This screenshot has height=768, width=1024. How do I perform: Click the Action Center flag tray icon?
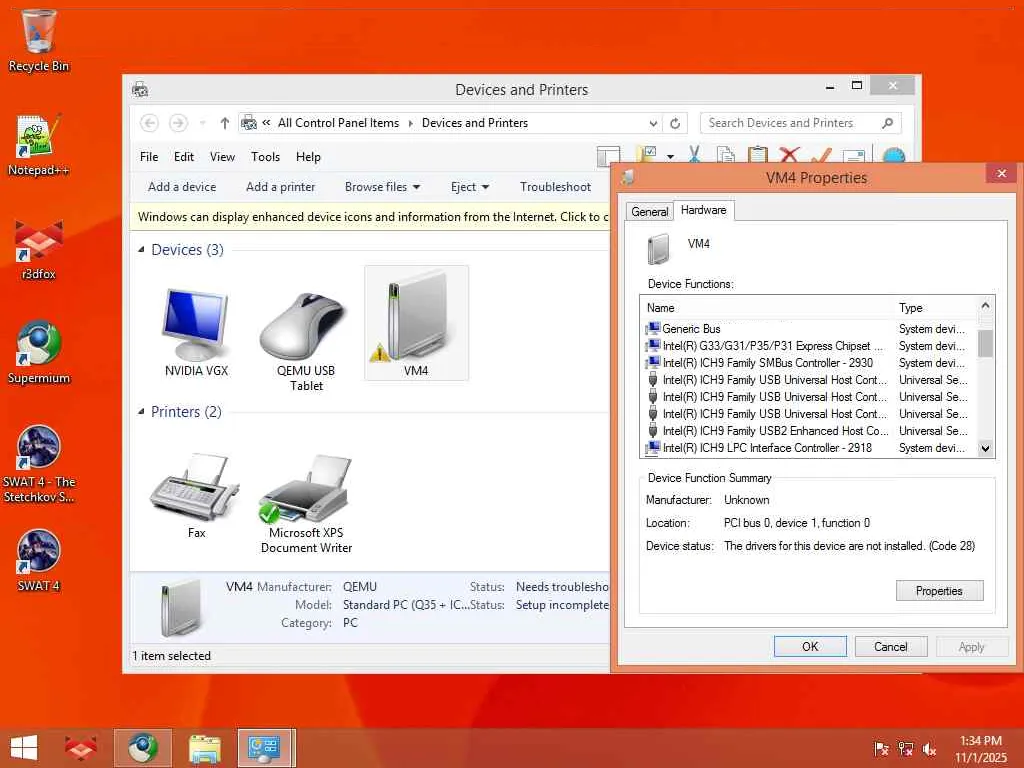click(x=881, y=748)
